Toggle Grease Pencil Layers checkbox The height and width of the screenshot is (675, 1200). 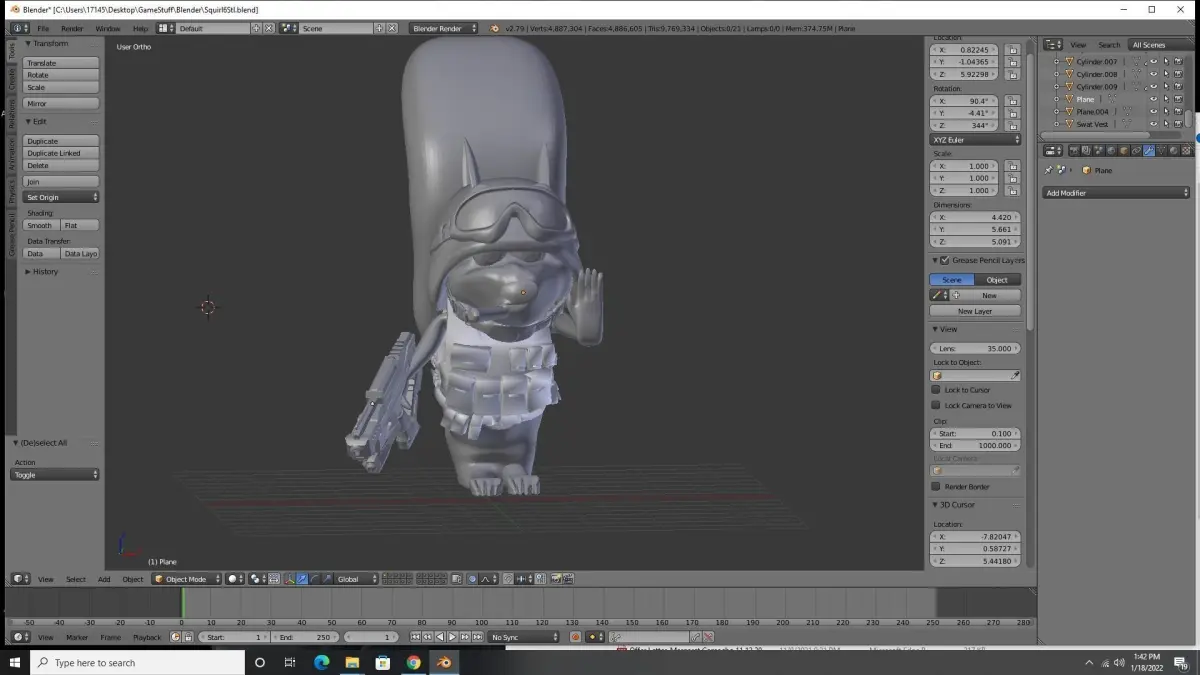pyautogui.click(x=945, y=260)
